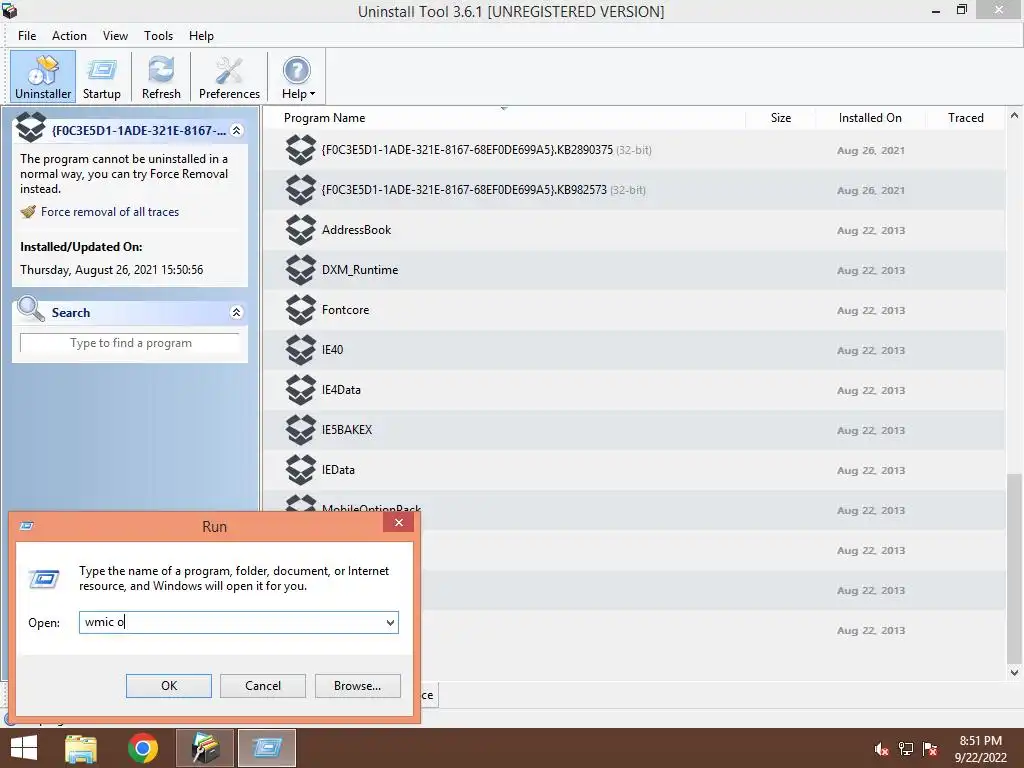Select the IE40 program name
The height and width of the screenshot is (768, 1024).
(332, 349)
